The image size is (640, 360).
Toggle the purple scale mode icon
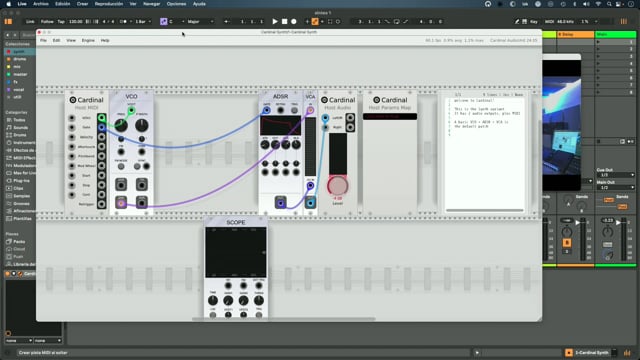tap(163, 22)
